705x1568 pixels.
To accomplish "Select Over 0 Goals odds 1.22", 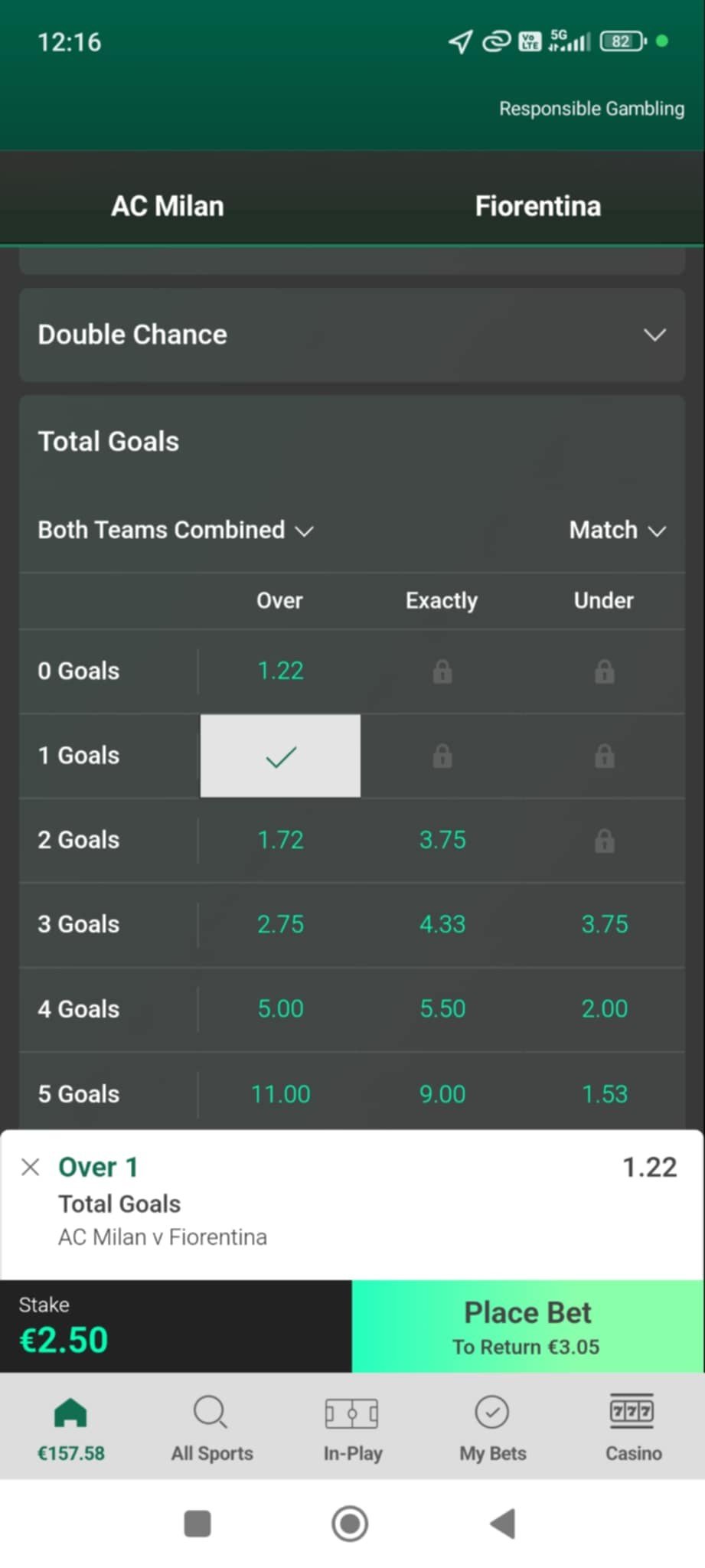I will pos(280,671).
